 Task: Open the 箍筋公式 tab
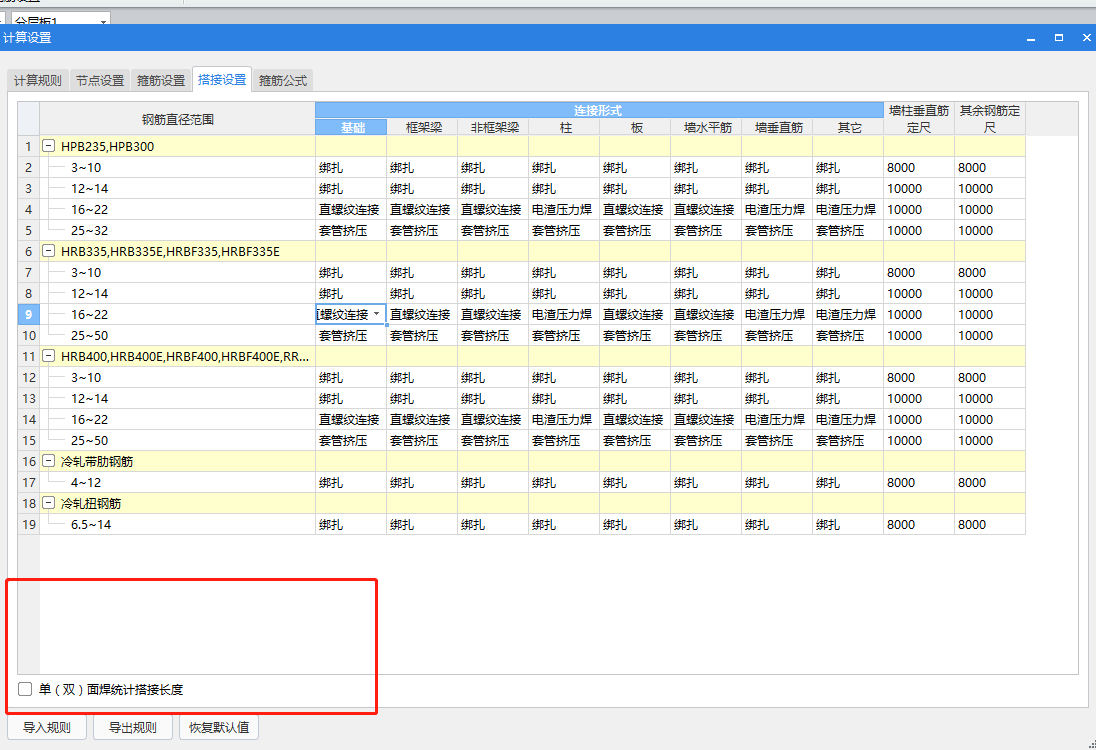[283, 80]
